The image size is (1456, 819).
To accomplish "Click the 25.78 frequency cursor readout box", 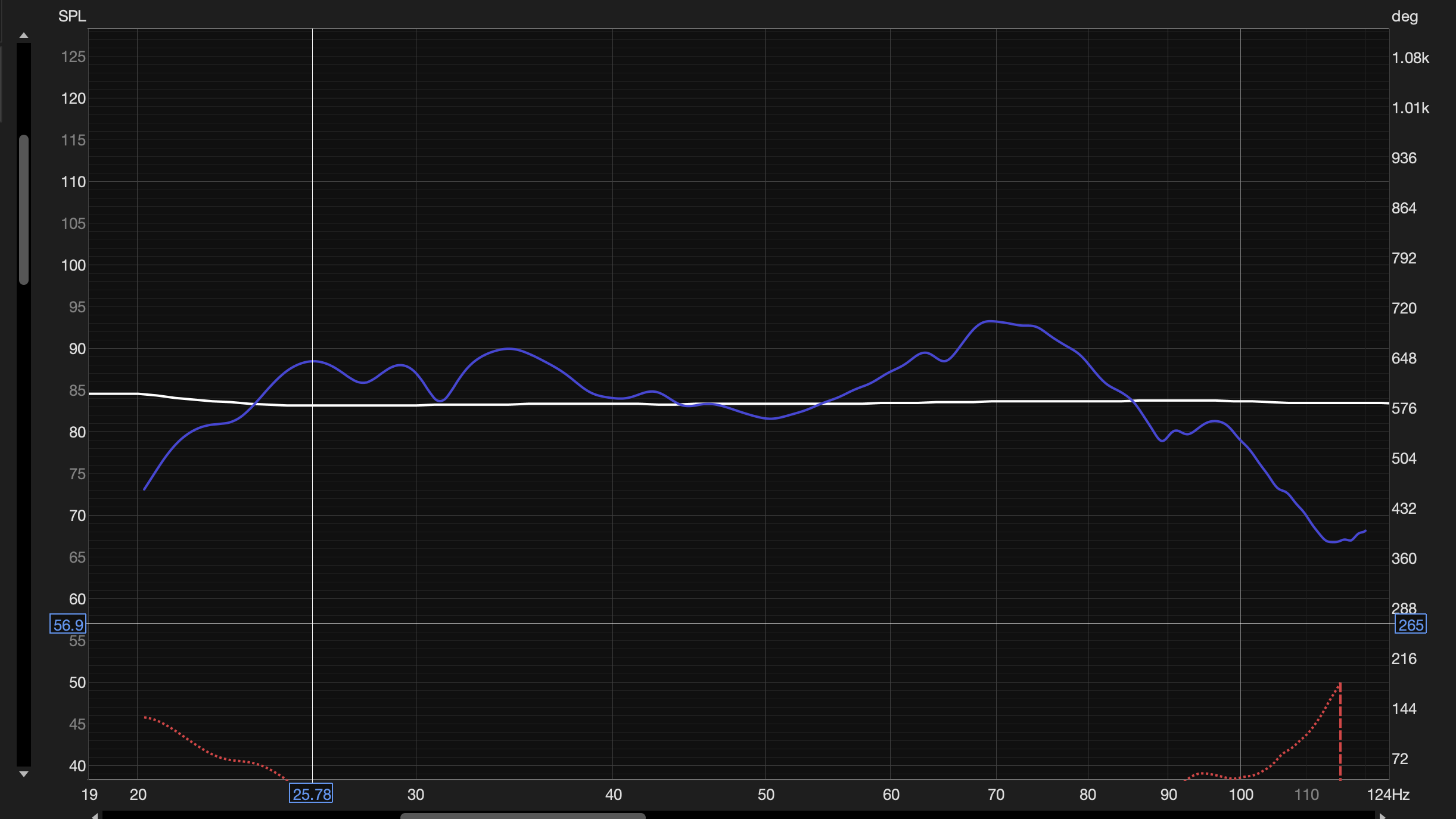I will click(311, 794).
